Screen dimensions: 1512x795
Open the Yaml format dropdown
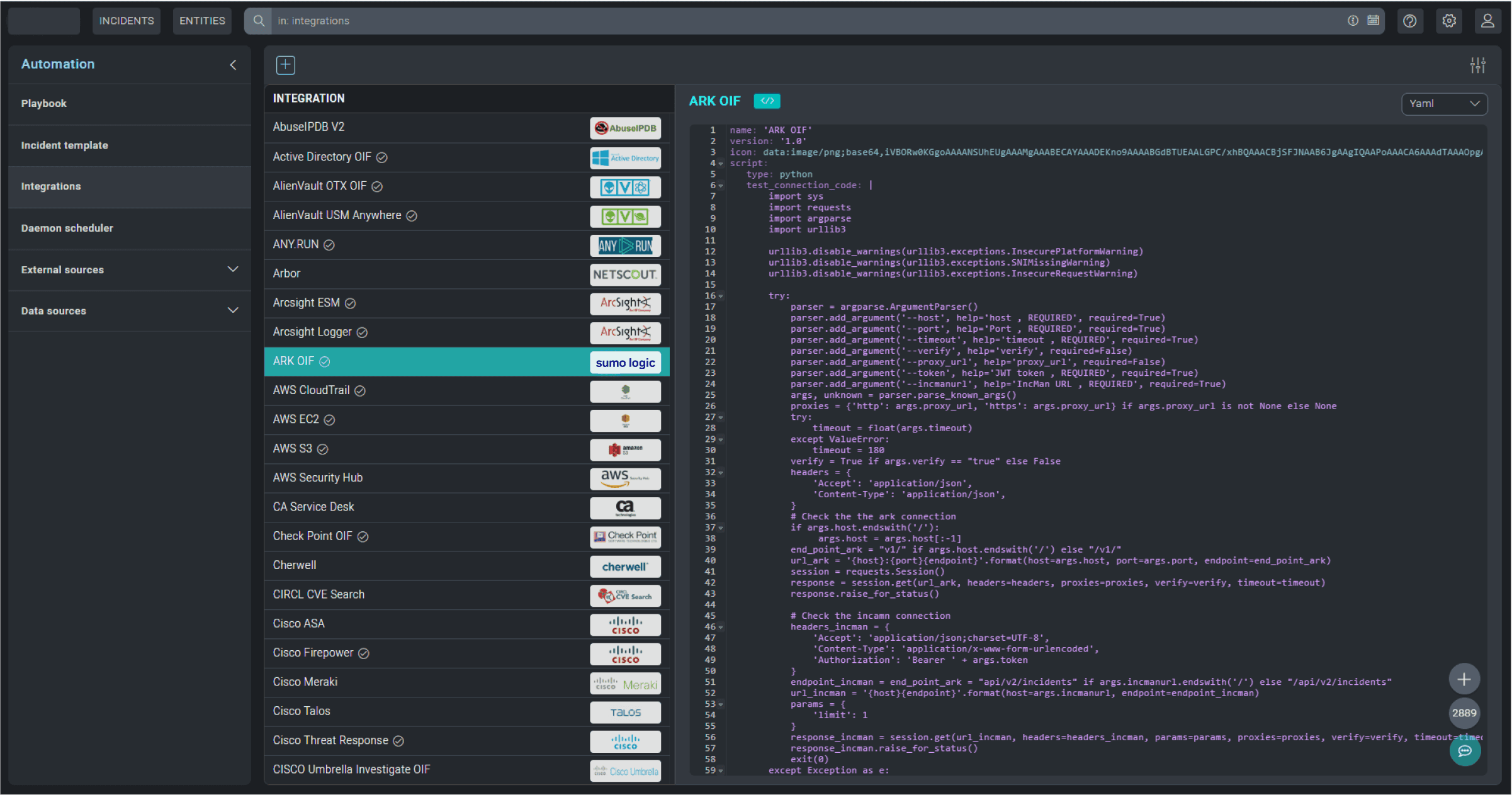tap(1444, 104)
